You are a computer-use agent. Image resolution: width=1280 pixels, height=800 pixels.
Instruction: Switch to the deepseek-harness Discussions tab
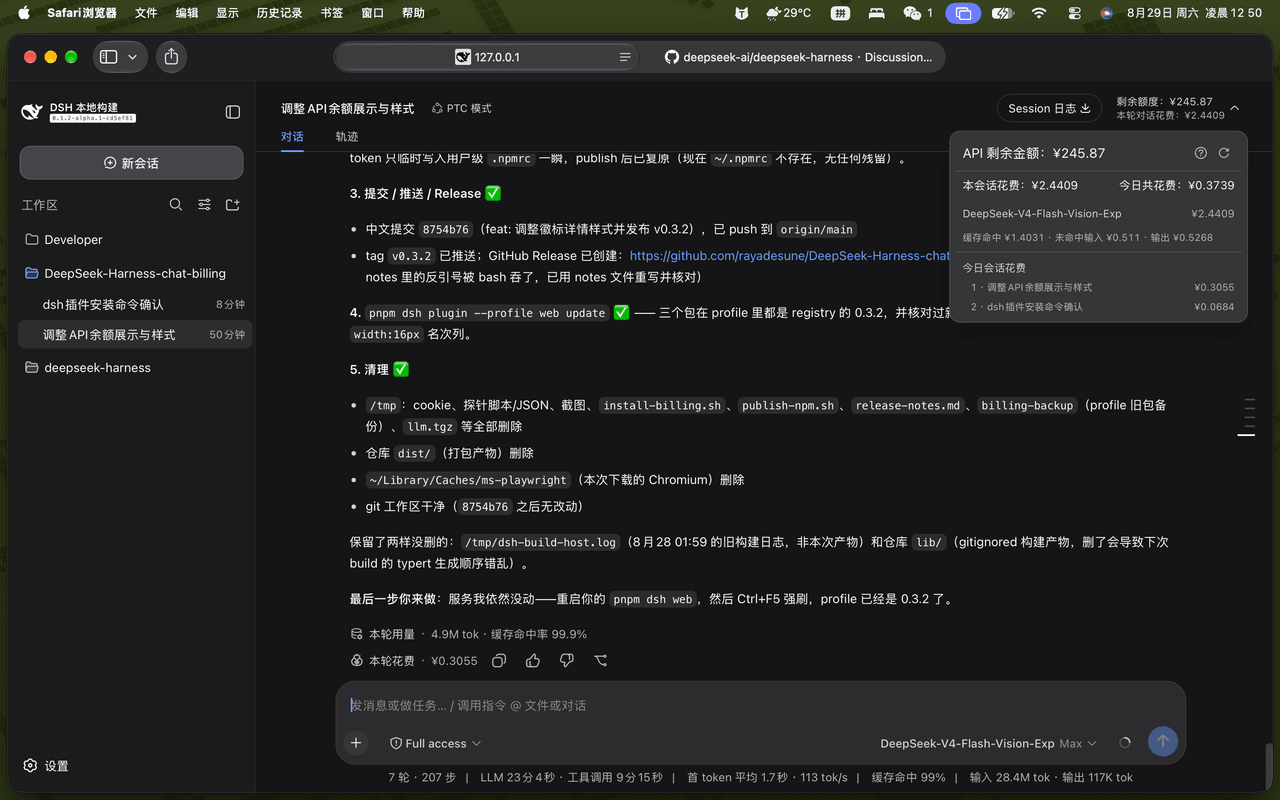(798, 57)
